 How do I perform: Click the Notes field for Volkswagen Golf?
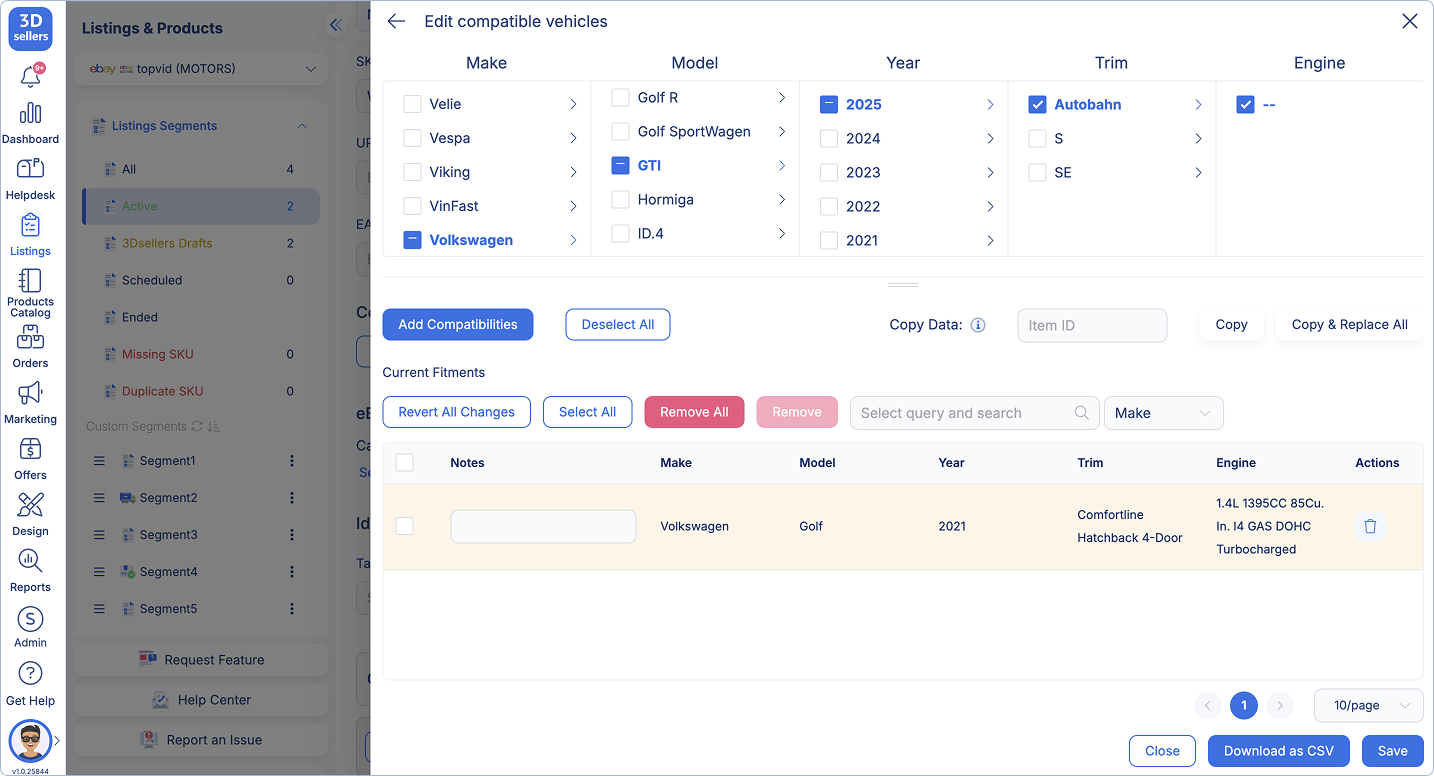543,526
